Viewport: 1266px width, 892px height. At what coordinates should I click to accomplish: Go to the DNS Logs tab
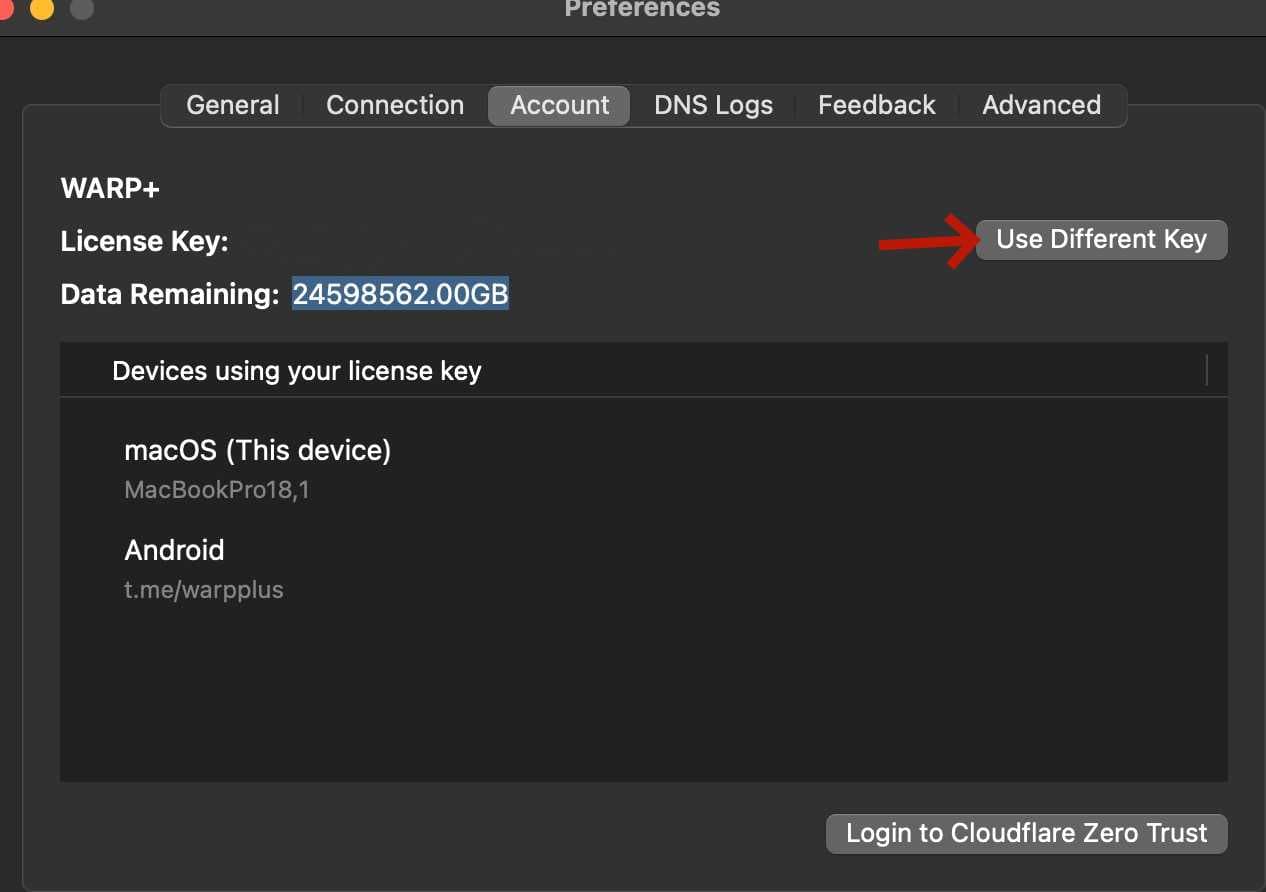[x=713, y=105]
